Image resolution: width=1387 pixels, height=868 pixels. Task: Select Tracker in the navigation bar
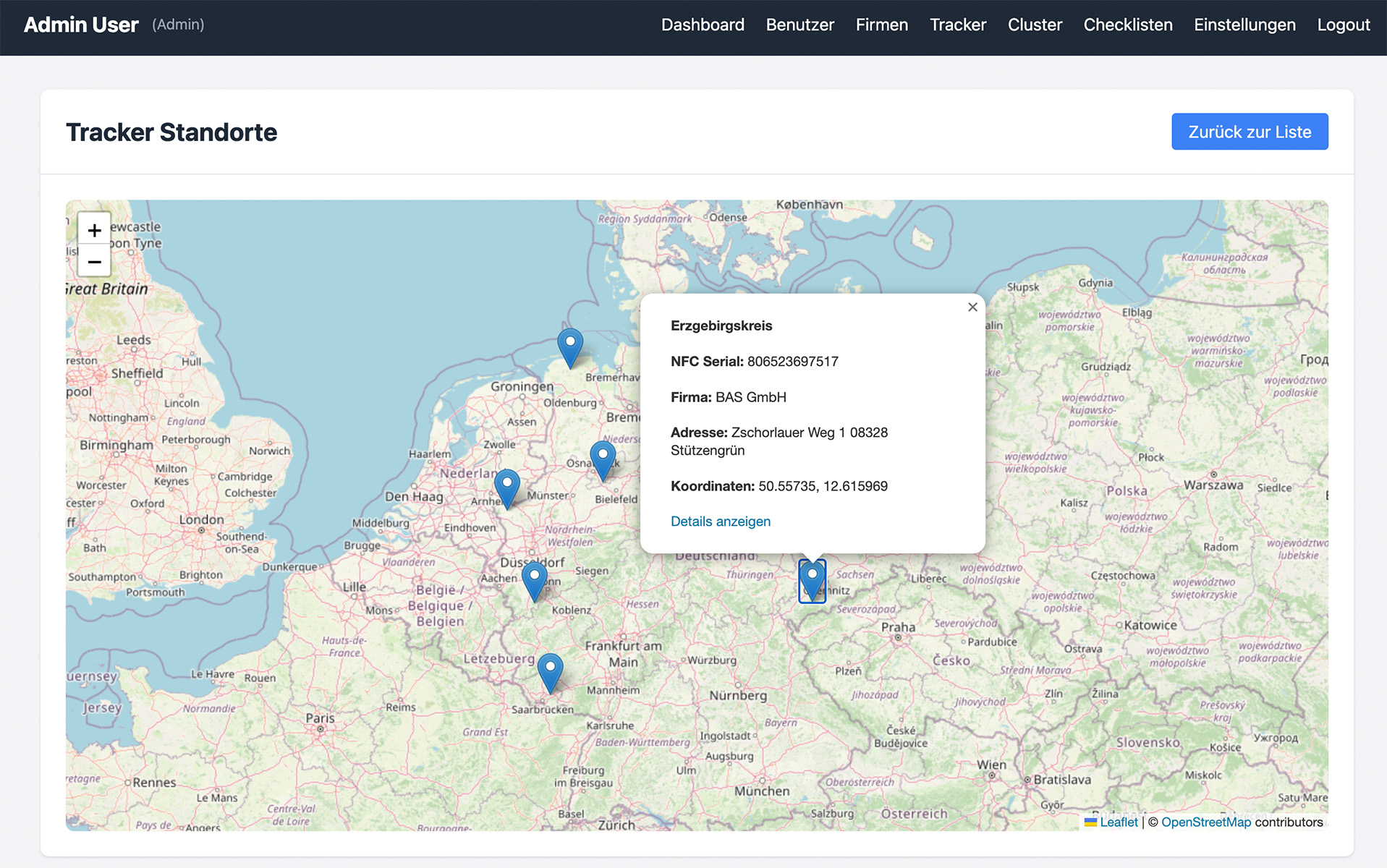tap(958, 25)
